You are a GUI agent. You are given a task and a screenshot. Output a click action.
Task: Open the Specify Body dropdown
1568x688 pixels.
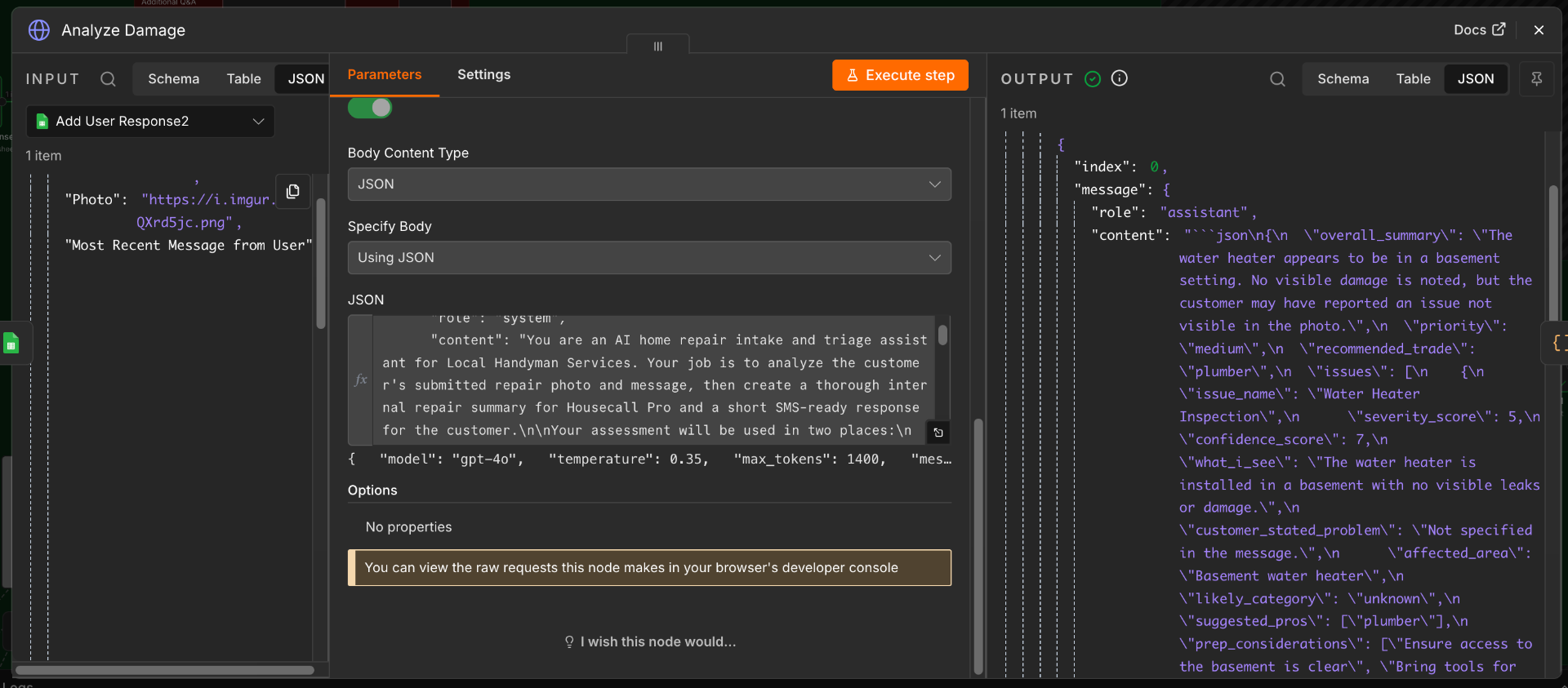(649, 258)
